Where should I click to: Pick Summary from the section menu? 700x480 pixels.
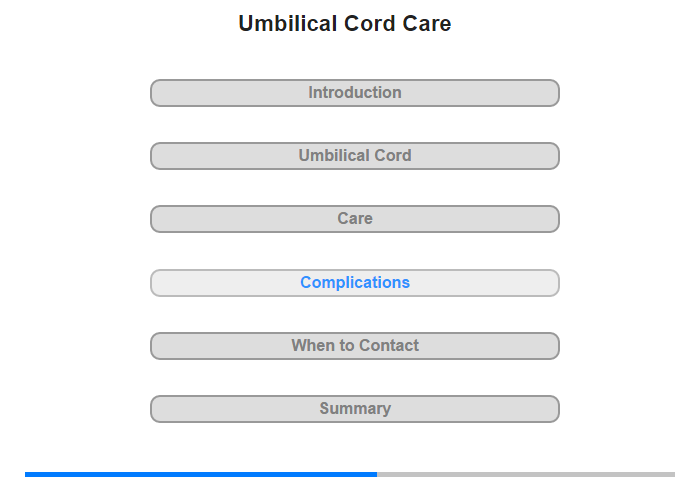click(355, 409)
